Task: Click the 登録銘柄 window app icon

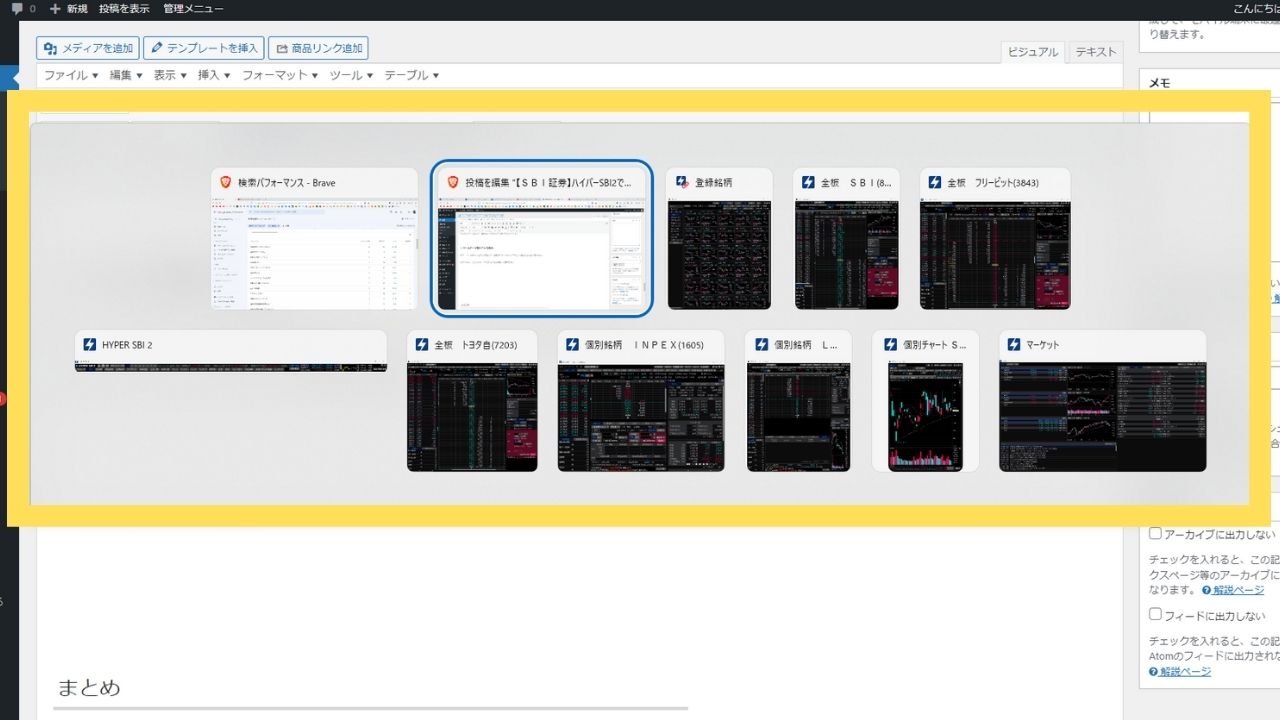Action: (x=682, y=183)
